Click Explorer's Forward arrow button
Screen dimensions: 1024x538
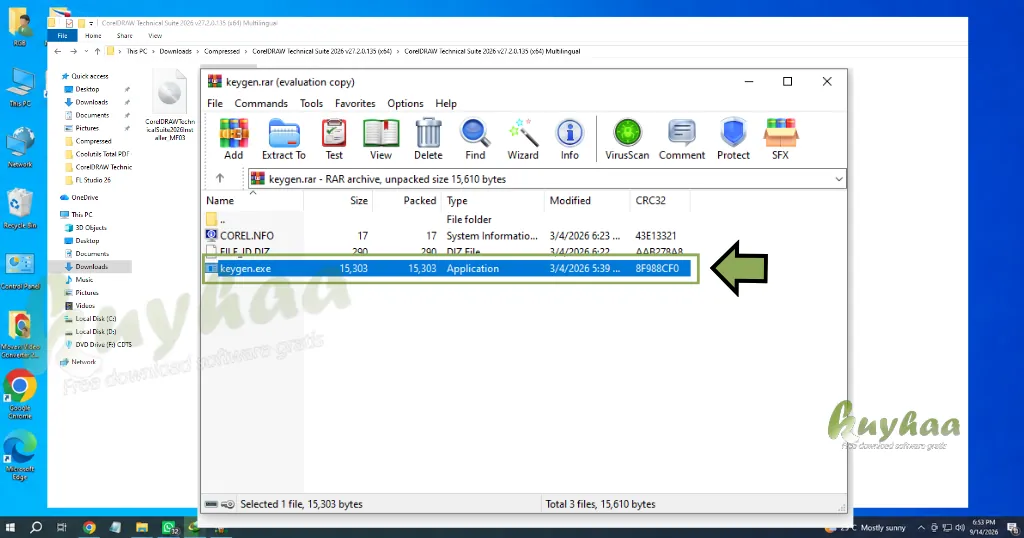coord(73,51)
